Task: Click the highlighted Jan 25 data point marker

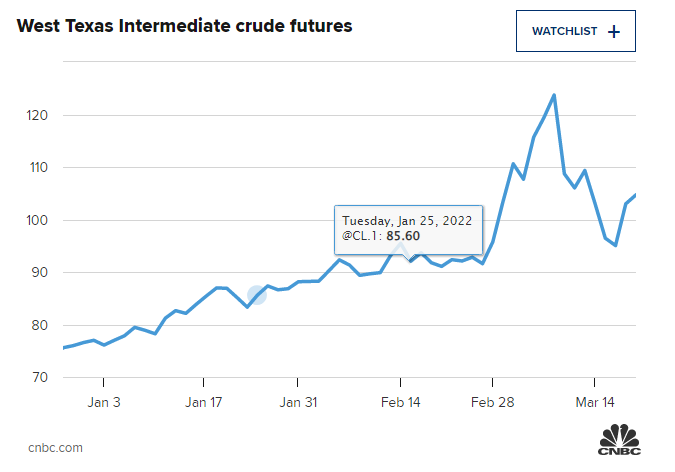Action: click(257, 295)
